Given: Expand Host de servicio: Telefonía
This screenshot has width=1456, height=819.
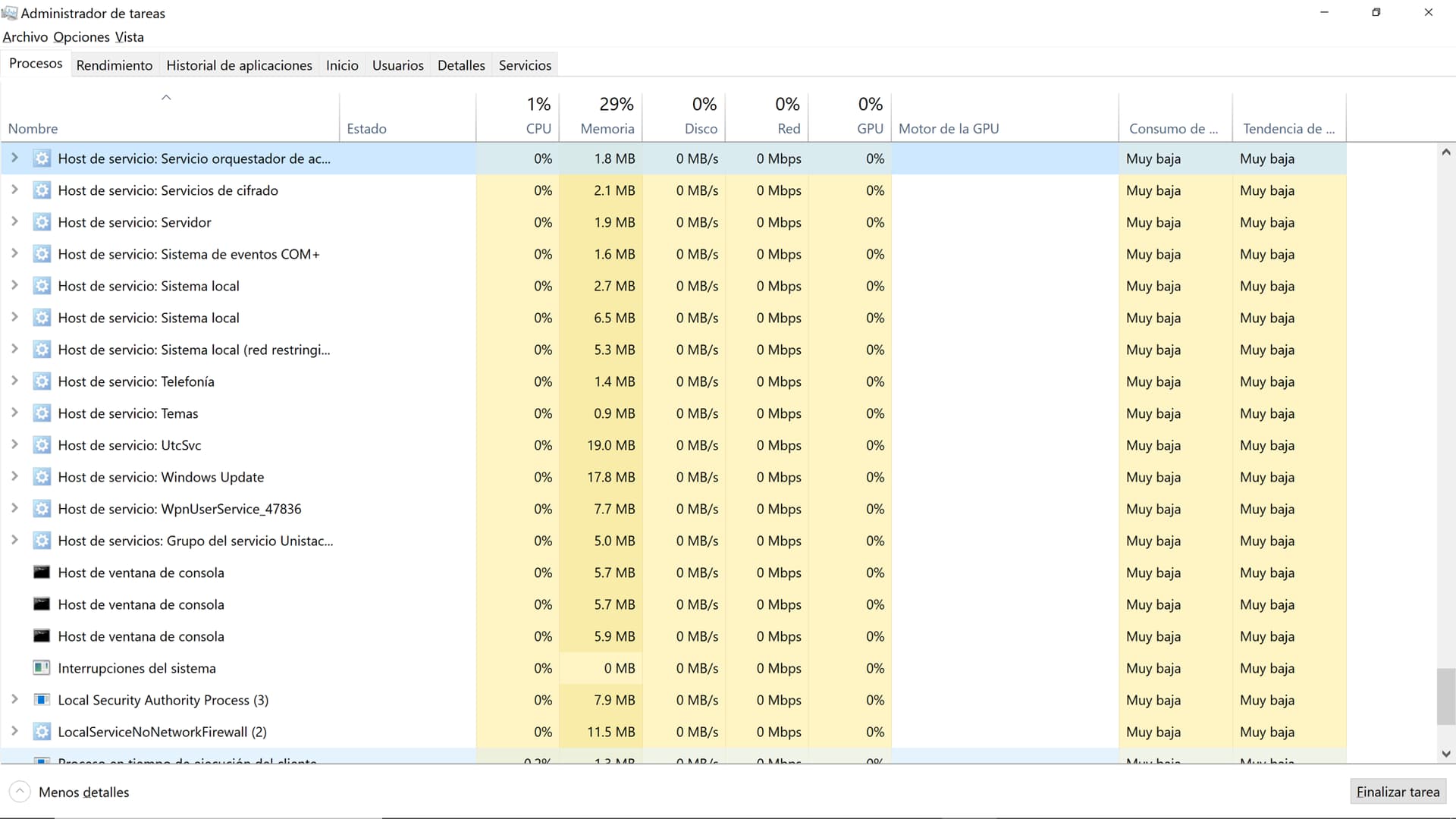Looking at the screenshot, I should click(x=14, y=381).
